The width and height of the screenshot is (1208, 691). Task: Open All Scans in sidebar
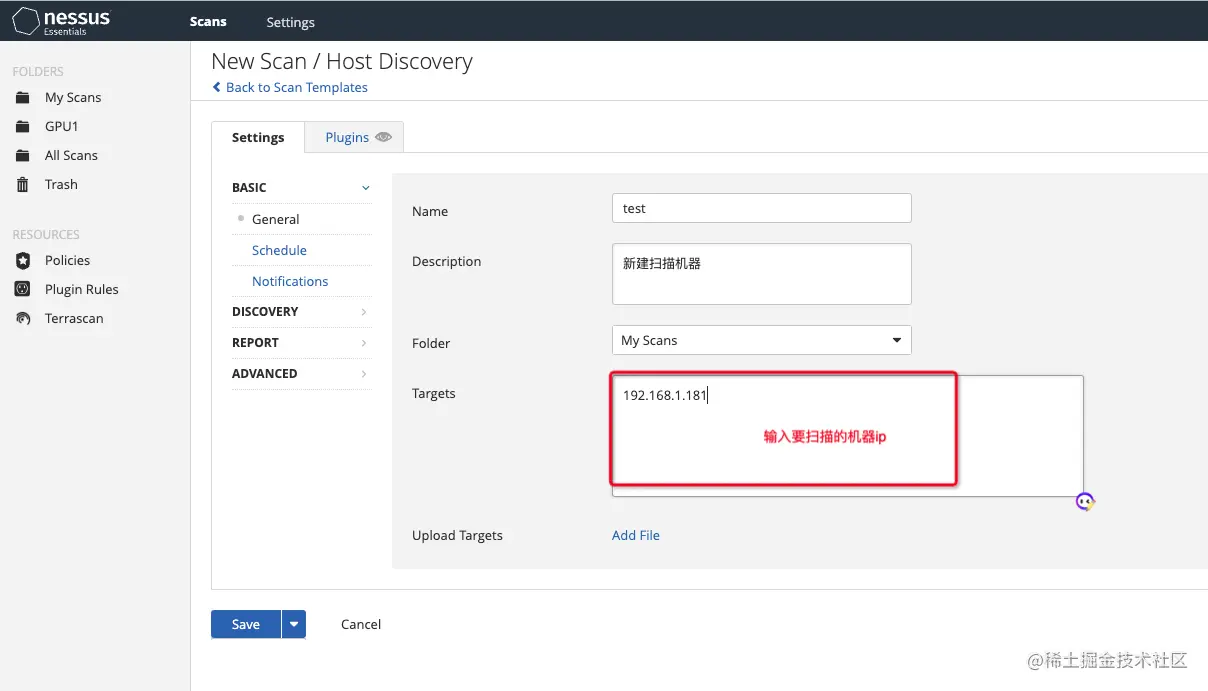tap(71, 155)
